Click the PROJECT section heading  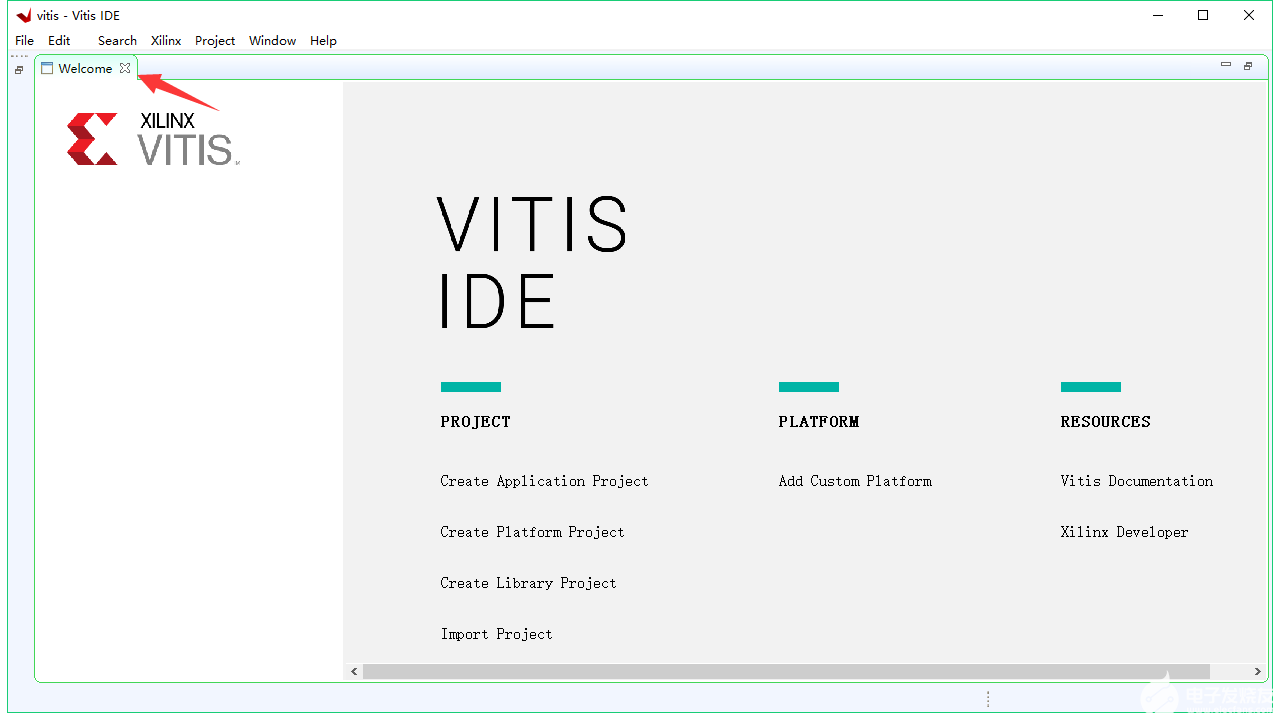475,422
